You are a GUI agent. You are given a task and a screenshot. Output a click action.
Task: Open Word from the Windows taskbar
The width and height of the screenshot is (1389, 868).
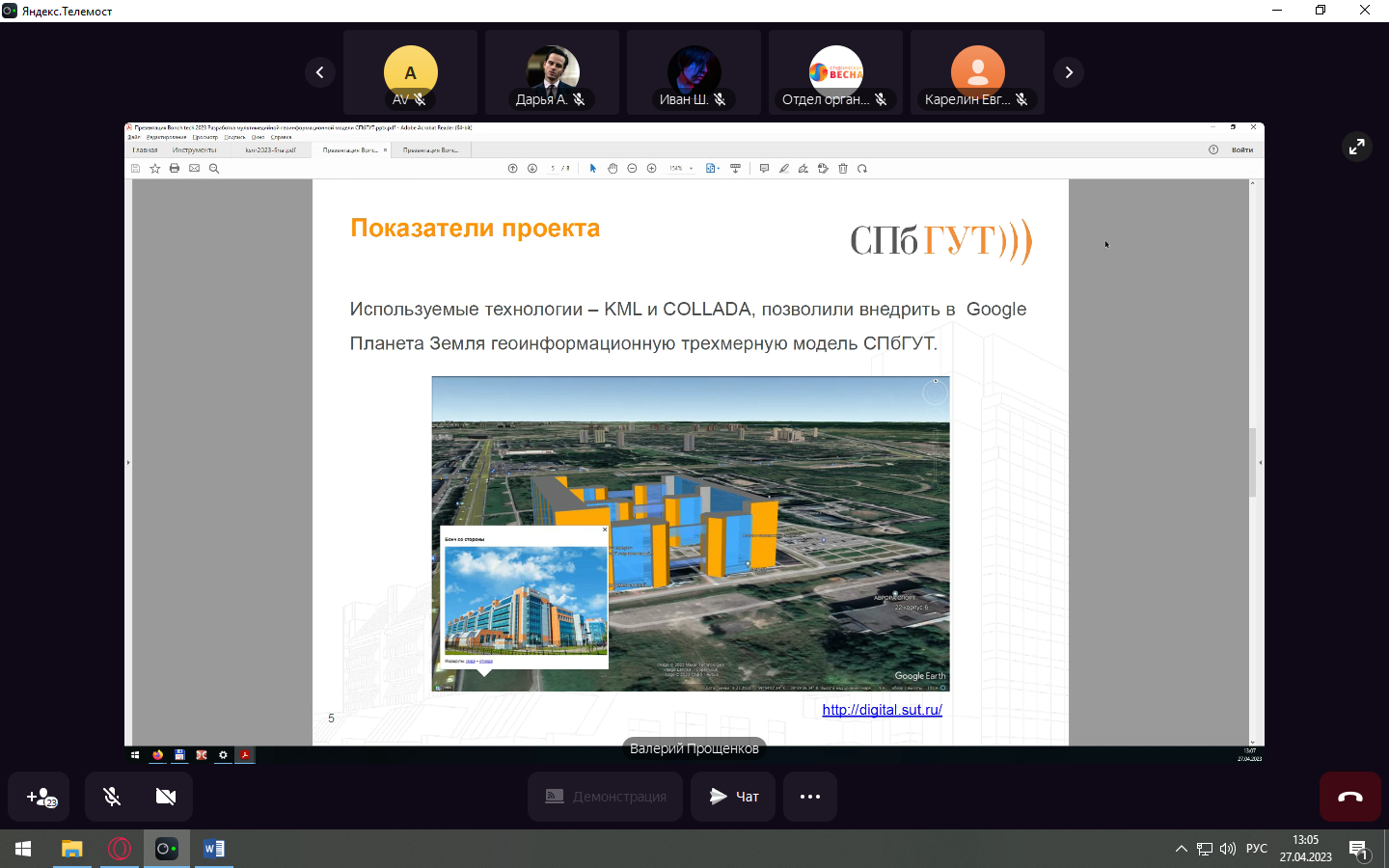pyautogui.click(x=214, y=849)
